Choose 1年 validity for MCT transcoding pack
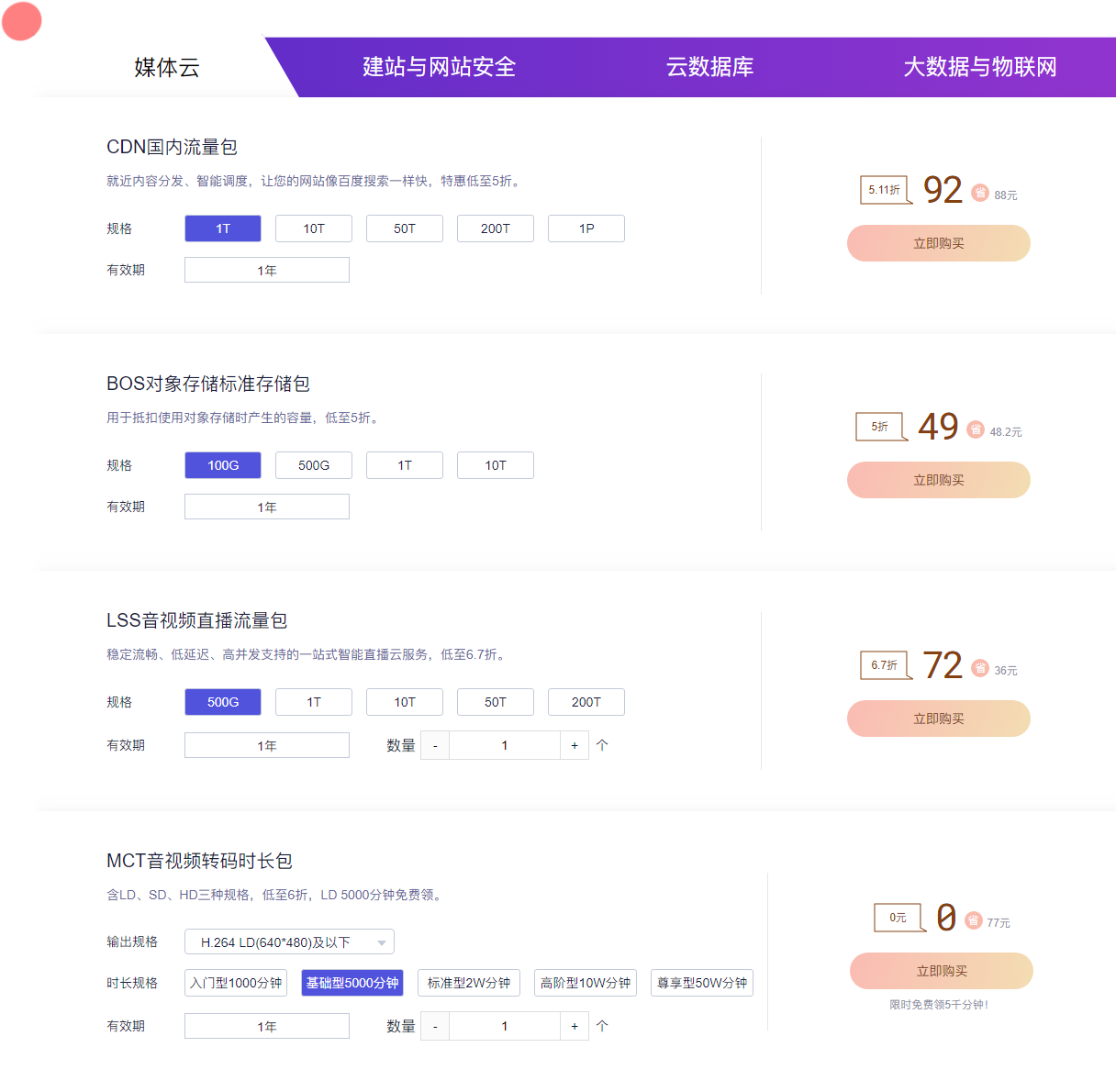The height and width of the screenshot is (1092, 1116). (267, 1026)
